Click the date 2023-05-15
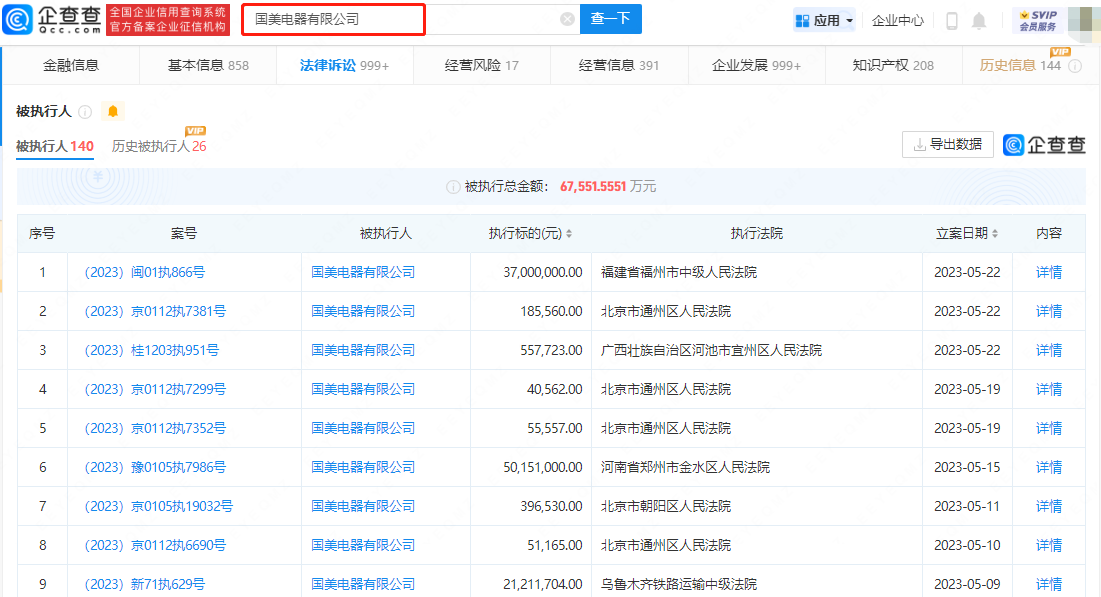The width and height of the screenshot is (1101, 597). [x=967, y=467]
